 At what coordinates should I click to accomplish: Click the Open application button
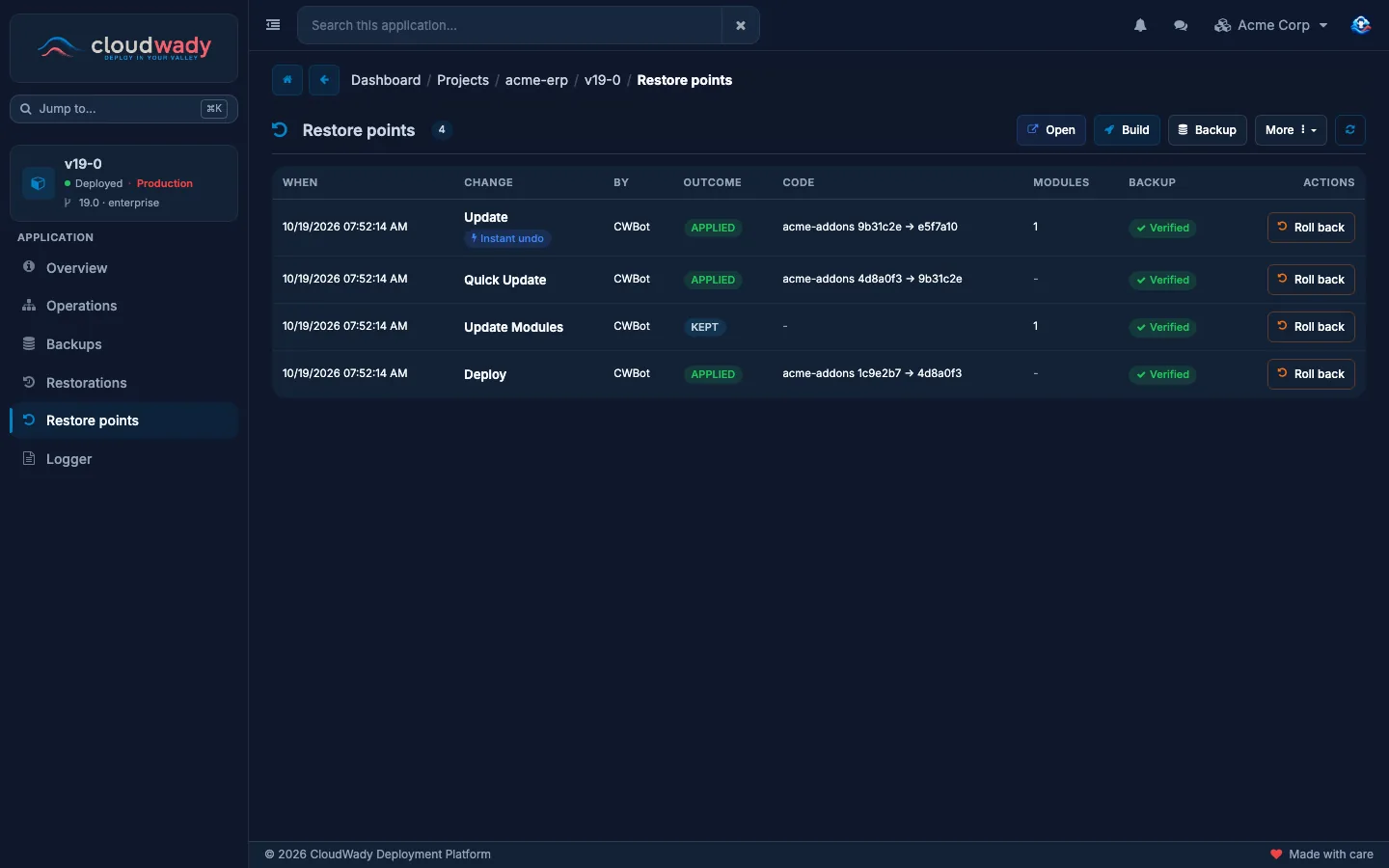pyautogui.click(x=1051, y=130)
